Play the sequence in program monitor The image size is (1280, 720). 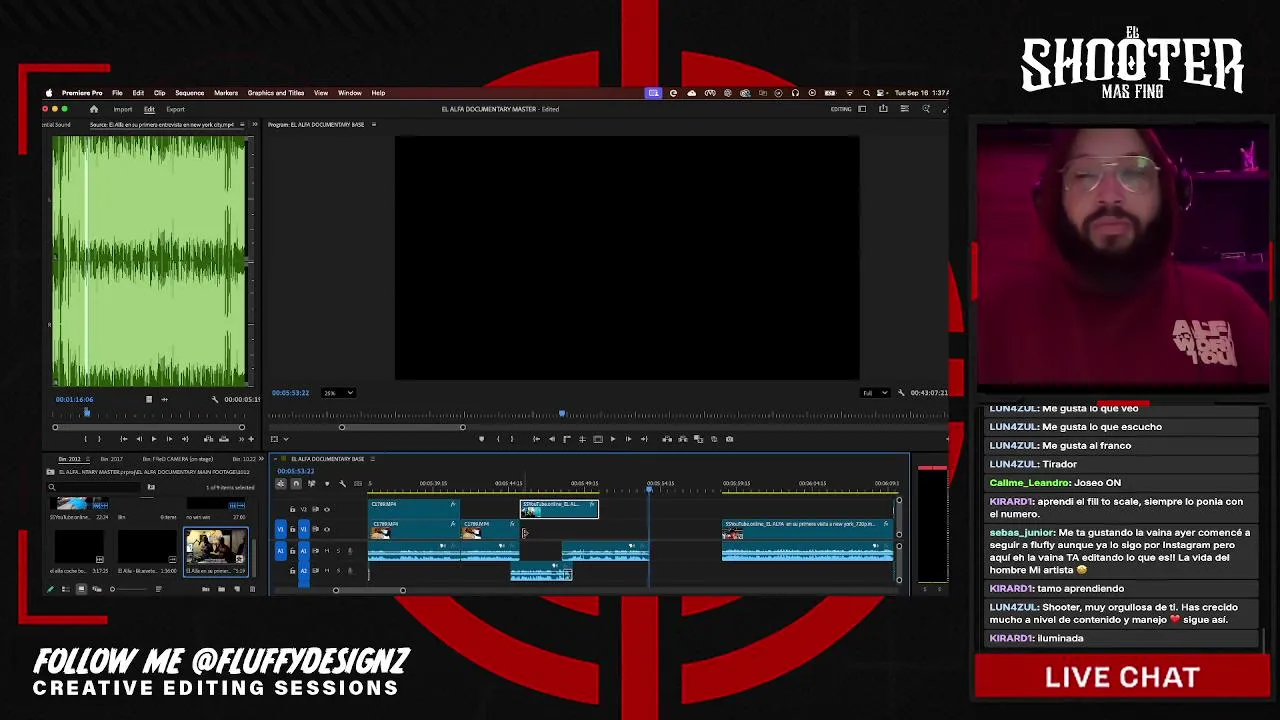point(612,439)
